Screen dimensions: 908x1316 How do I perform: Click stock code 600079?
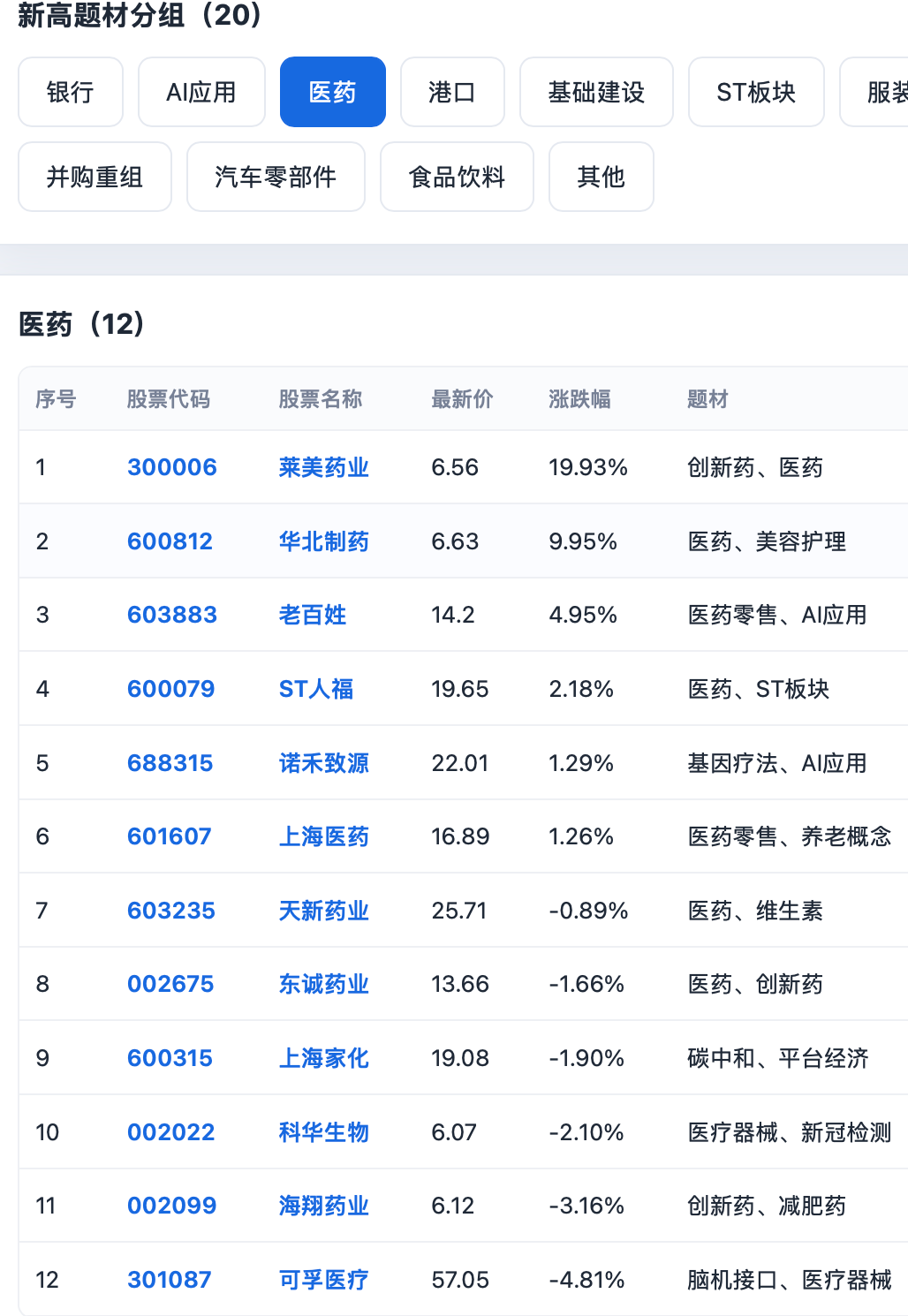[171, 689]
